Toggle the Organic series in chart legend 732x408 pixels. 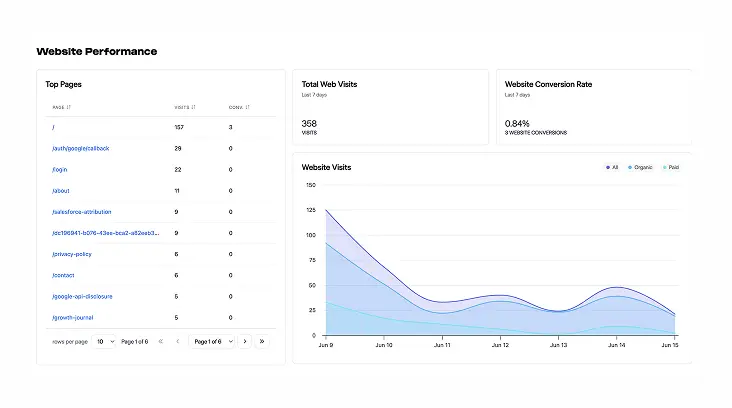click(640, 167)
